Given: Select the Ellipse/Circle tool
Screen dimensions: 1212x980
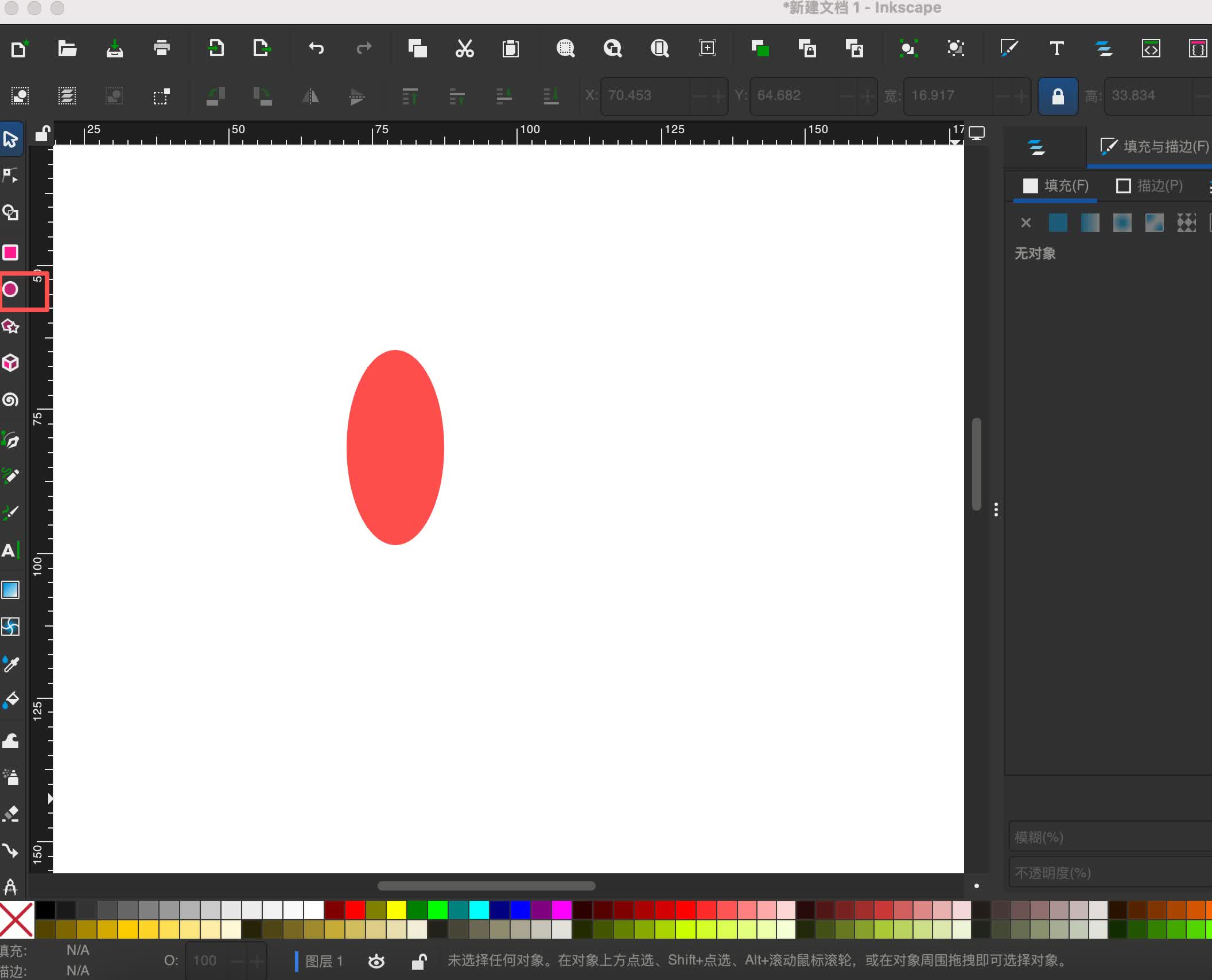Looking at the screenshot, I should [11, 289].
